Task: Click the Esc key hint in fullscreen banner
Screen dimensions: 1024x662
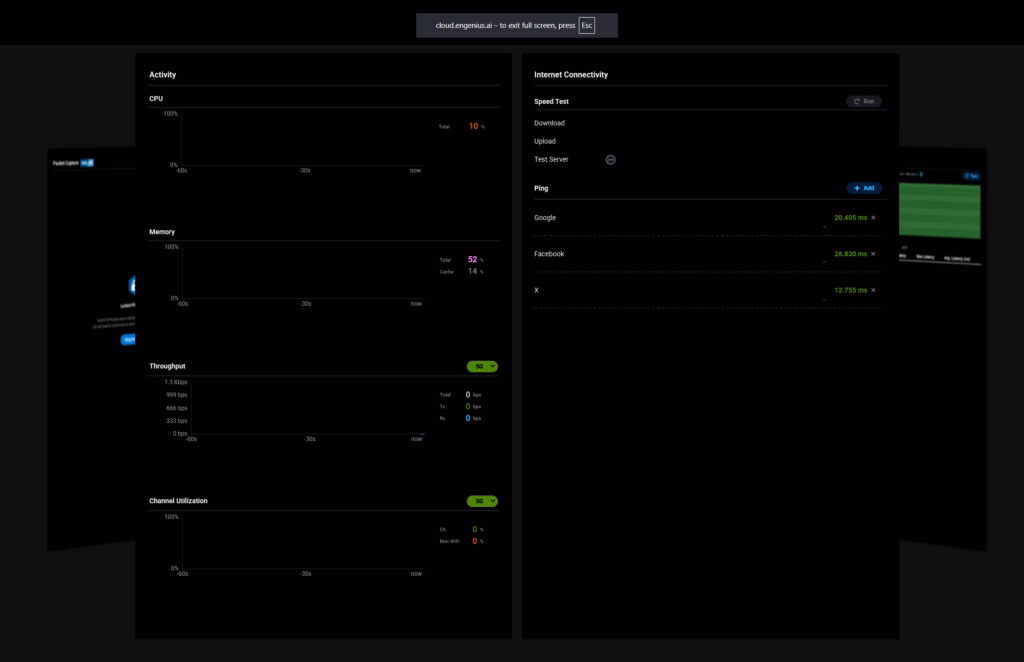Action: [x=586, y=25]
